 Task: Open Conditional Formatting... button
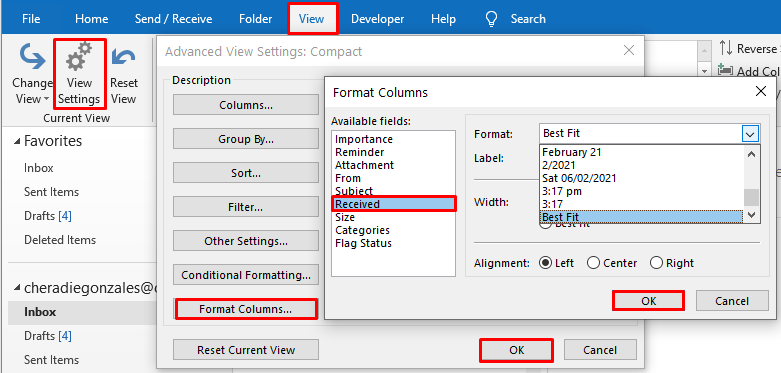(x=246, y=275)
